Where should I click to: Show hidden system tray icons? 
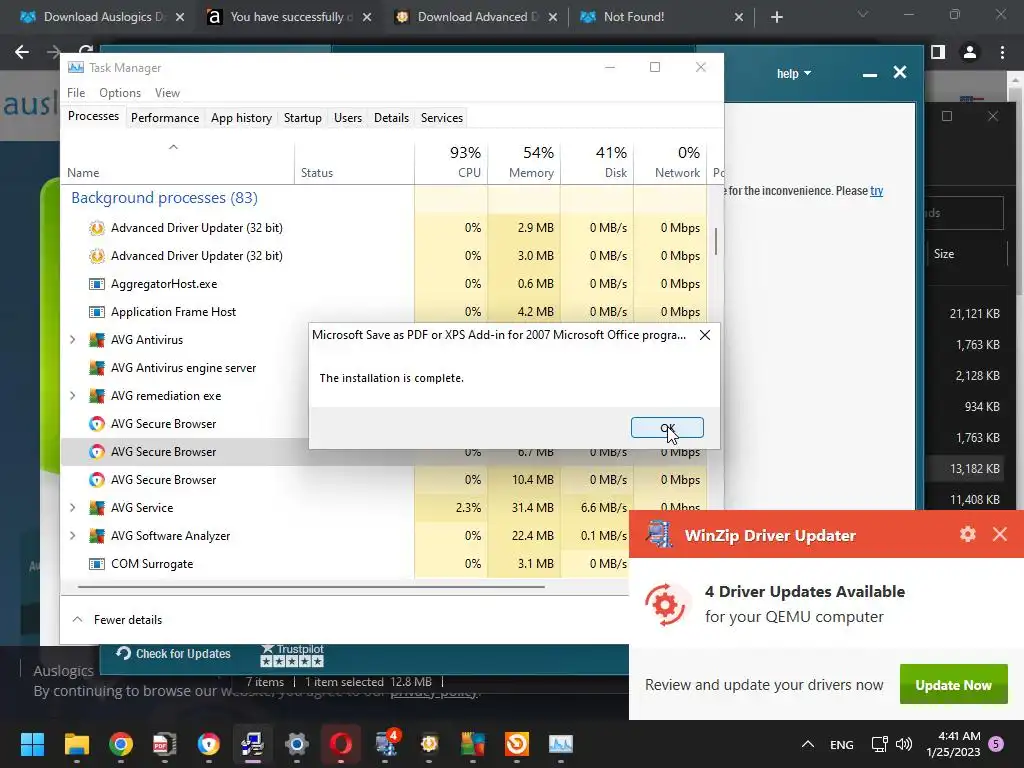pos(808,744)
